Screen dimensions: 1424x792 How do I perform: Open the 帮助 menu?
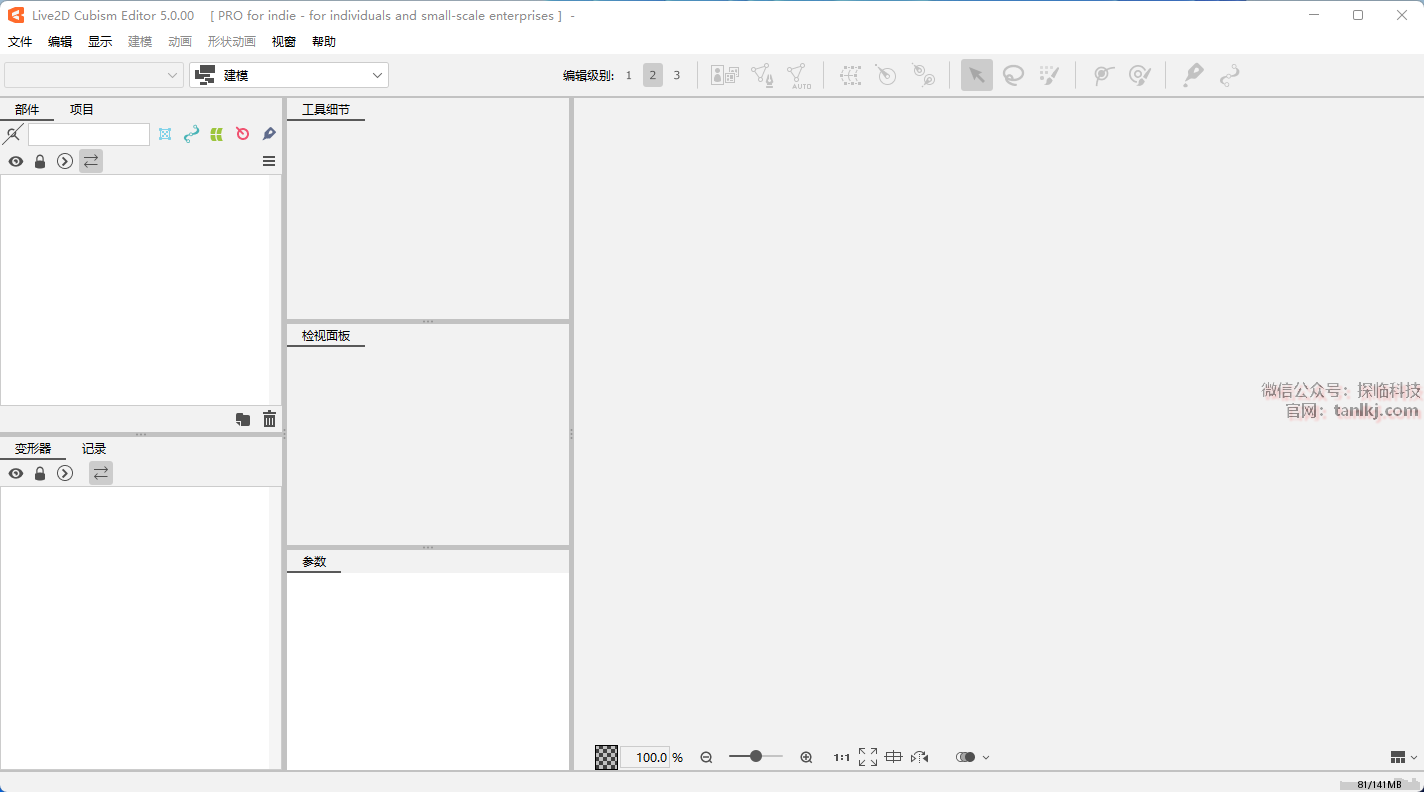coord(324,42)
